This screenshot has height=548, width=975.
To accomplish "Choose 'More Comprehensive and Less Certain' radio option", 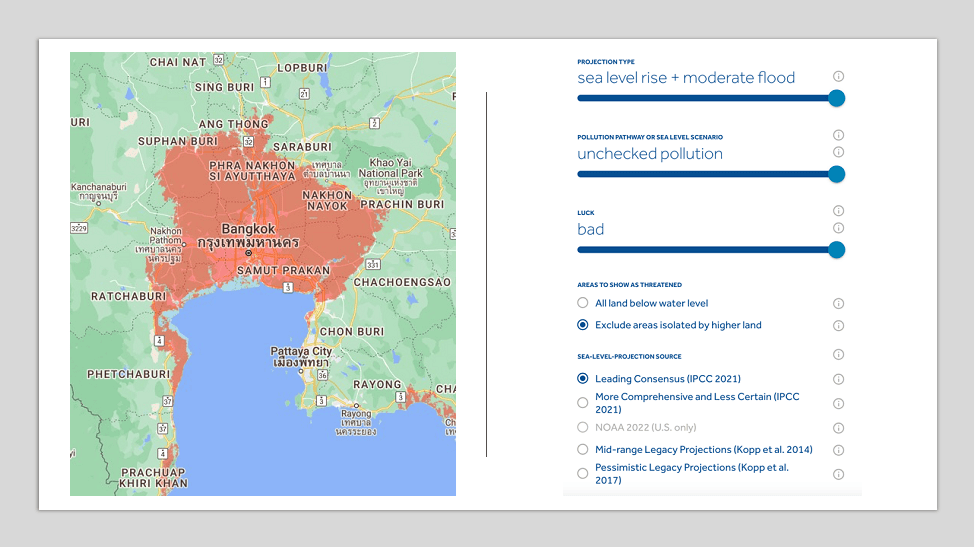I will tap(583, 403).
